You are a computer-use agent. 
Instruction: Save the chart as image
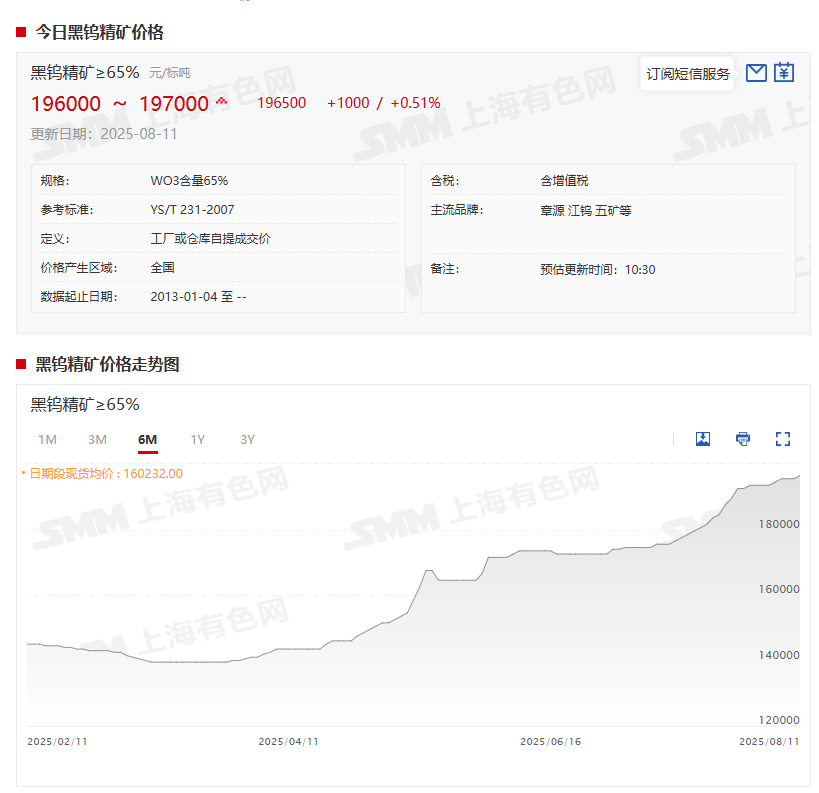click(x=703, y=439)
